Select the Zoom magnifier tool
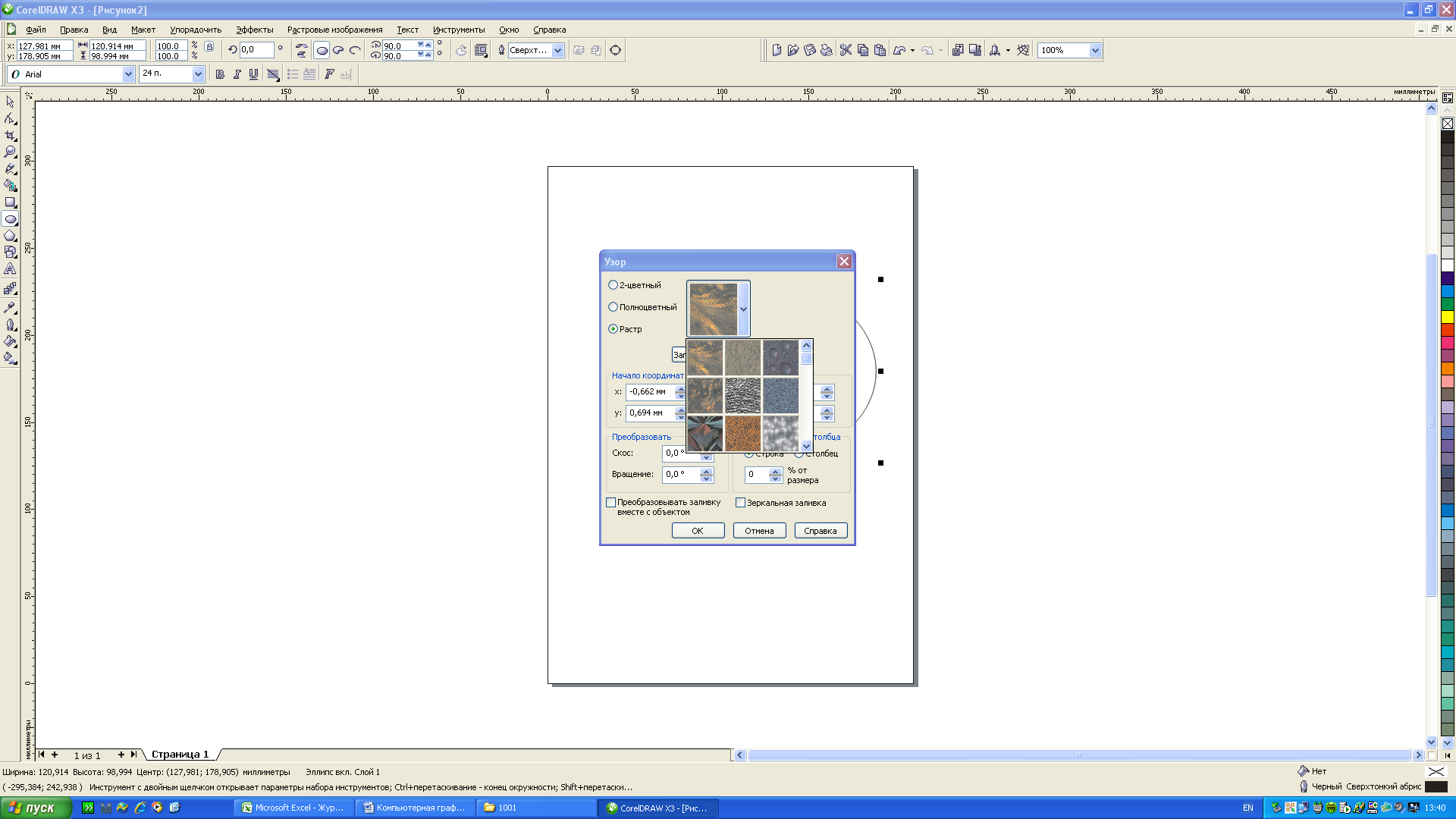 (x=10, y=152)
